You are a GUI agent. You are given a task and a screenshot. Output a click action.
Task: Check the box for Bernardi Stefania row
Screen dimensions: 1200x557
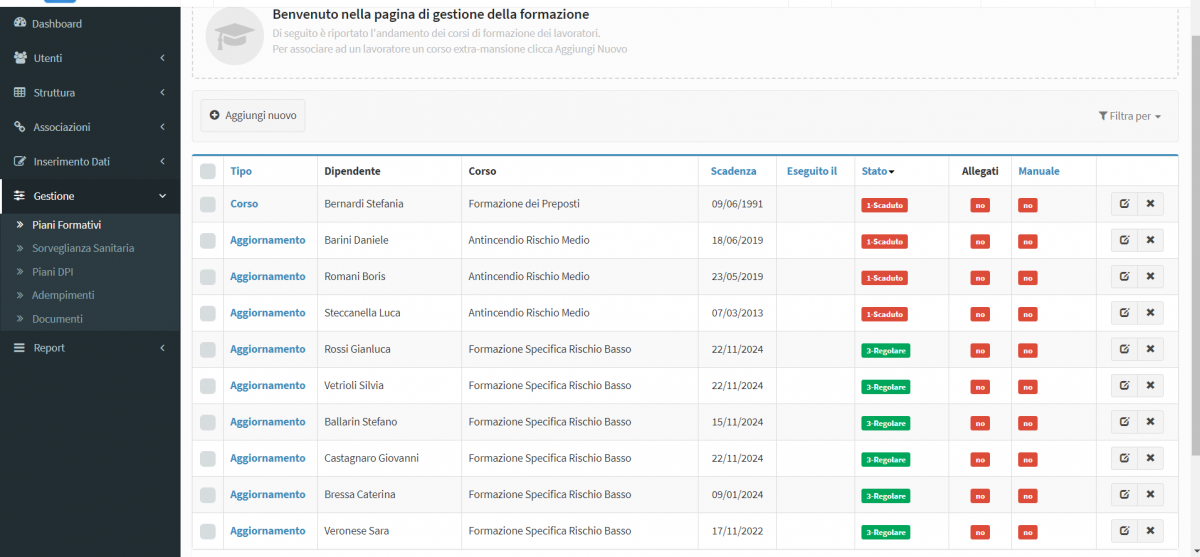tap(208, 204)
